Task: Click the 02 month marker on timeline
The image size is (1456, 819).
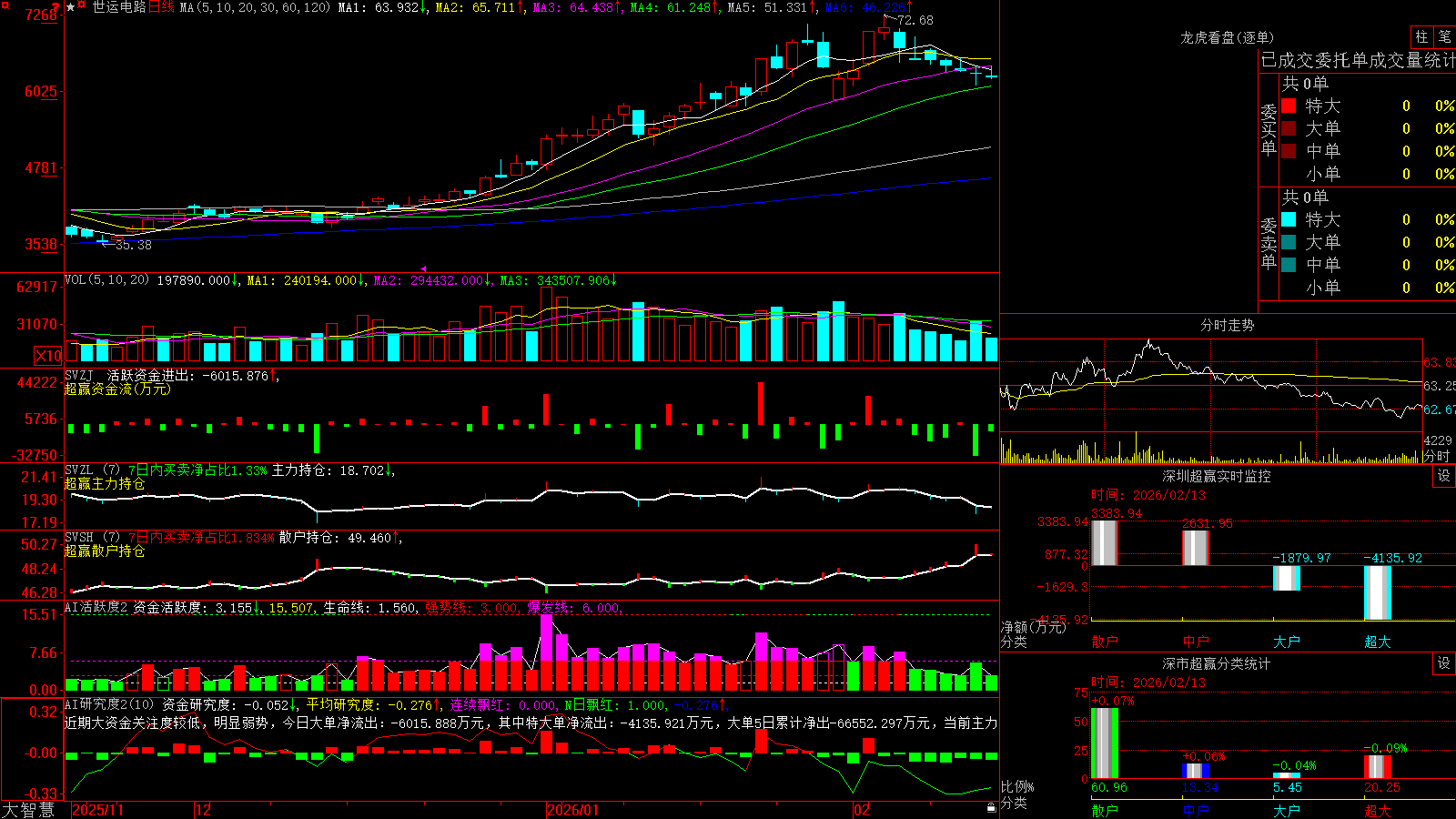Action: tap(862, 810)
